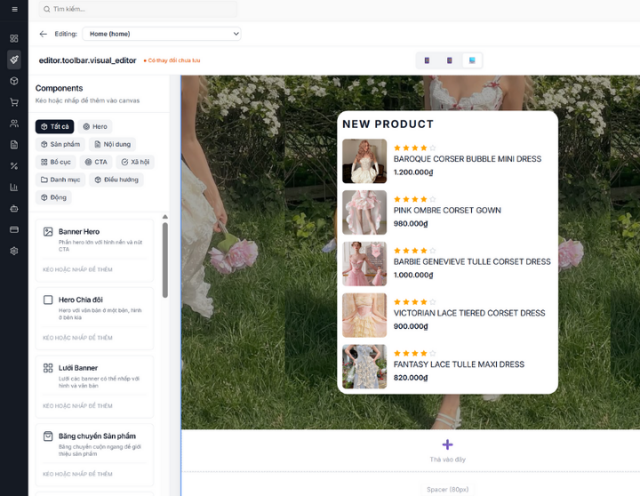Click the Băng chuyền Sản phẩm bag icon

click(x=48, y=436)
